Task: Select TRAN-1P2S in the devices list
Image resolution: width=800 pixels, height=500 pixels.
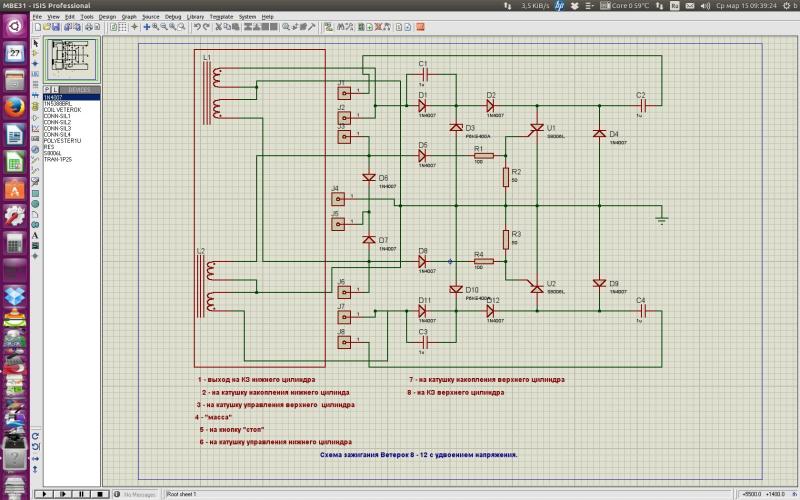Action: pos(58,159)
